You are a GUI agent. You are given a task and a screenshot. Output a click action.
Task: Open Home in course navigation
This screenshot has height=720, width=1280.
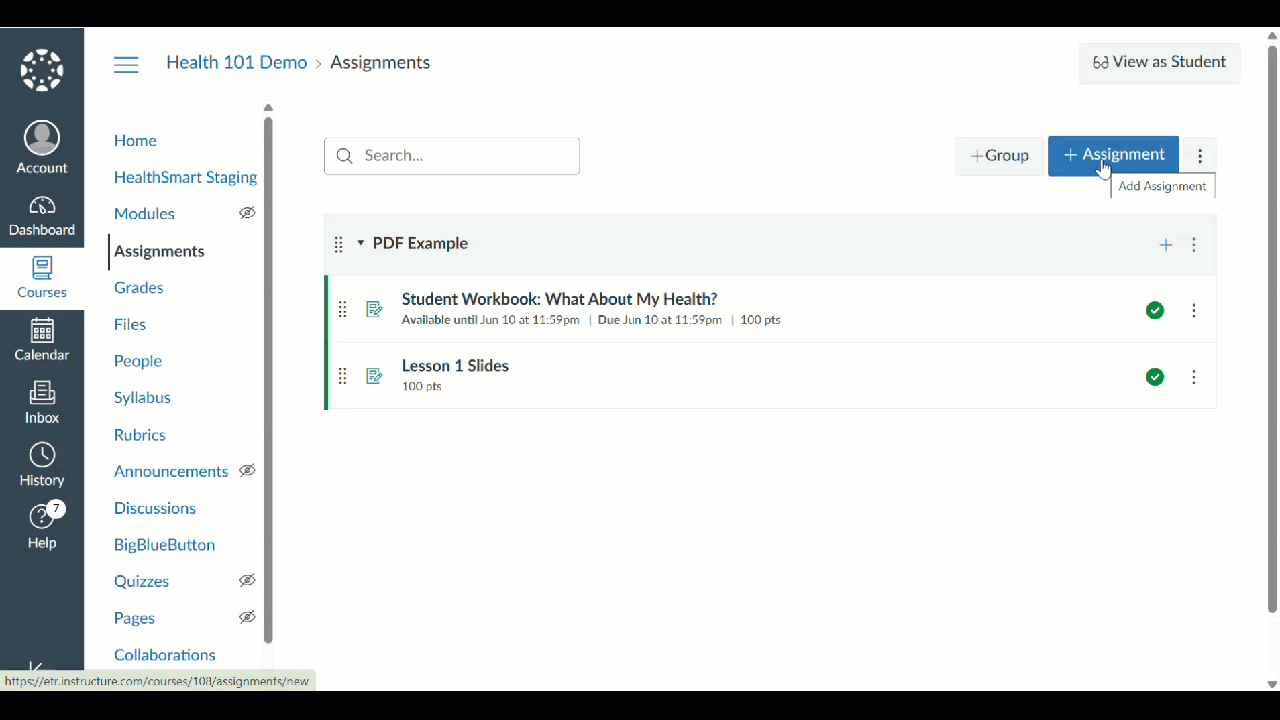[x=135, y=141]
